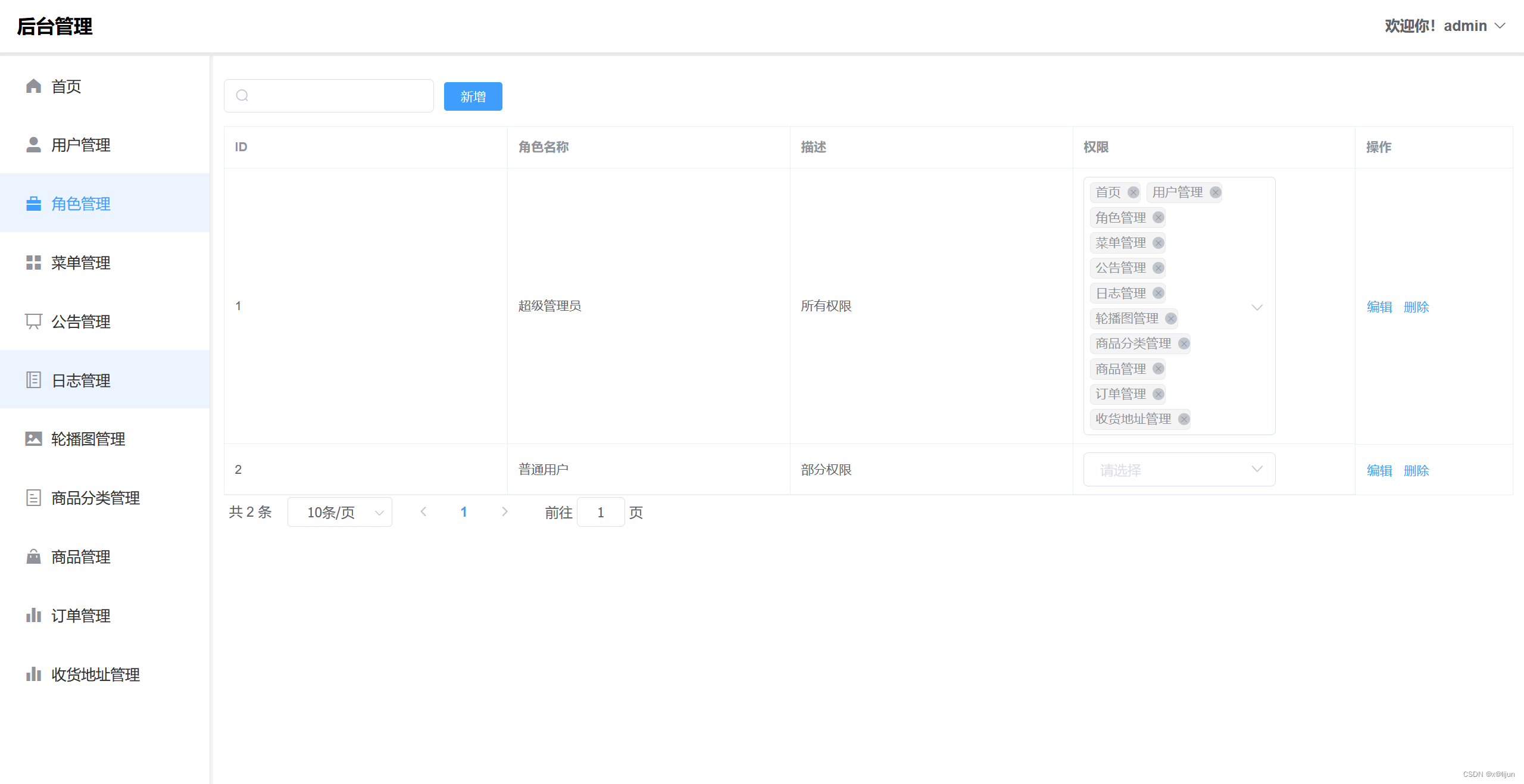Click the home icon beside 首页
1524x784 pixels.
click(33, 86)
